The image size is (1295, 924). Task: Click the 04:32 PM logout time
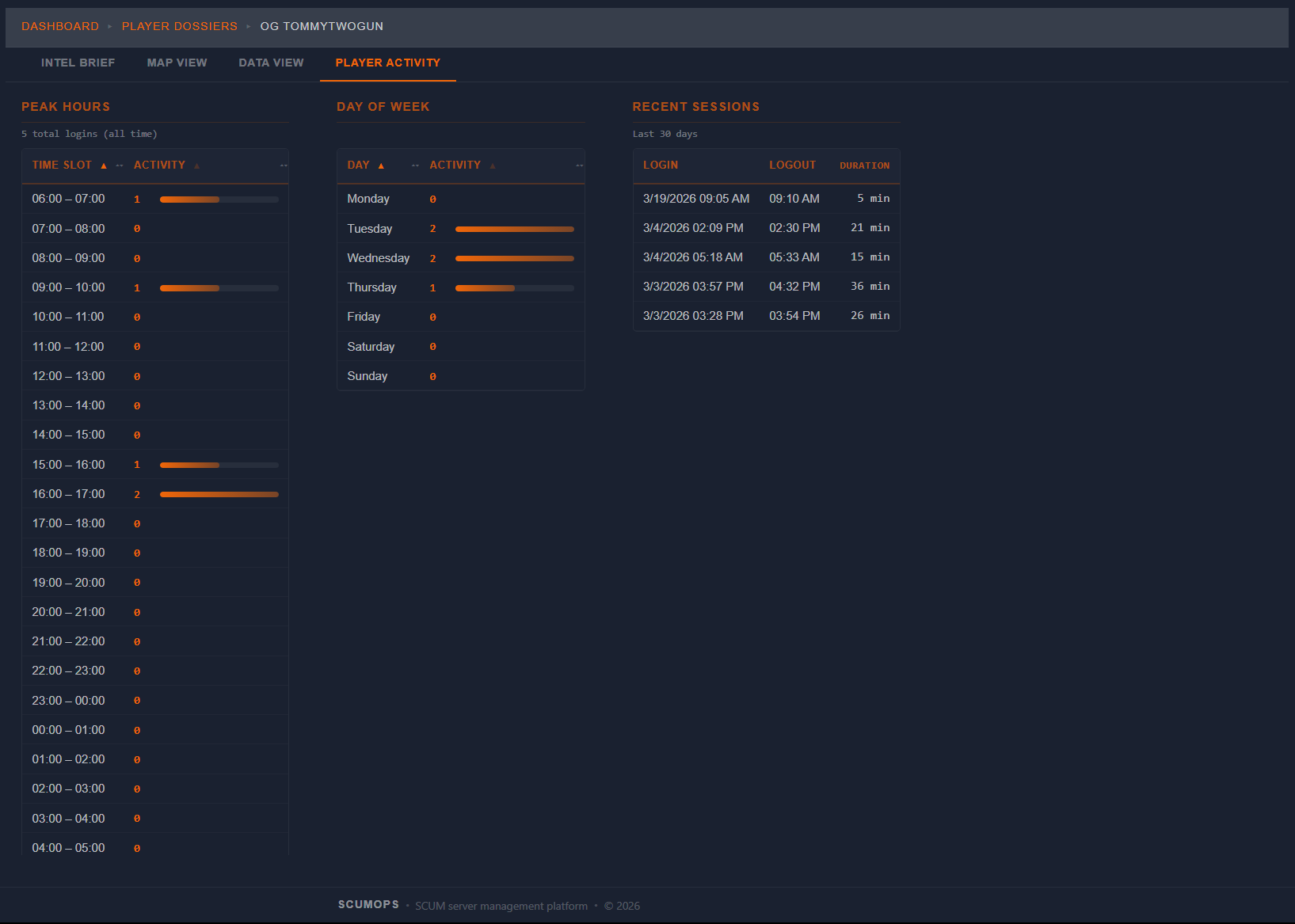(794, 287)
